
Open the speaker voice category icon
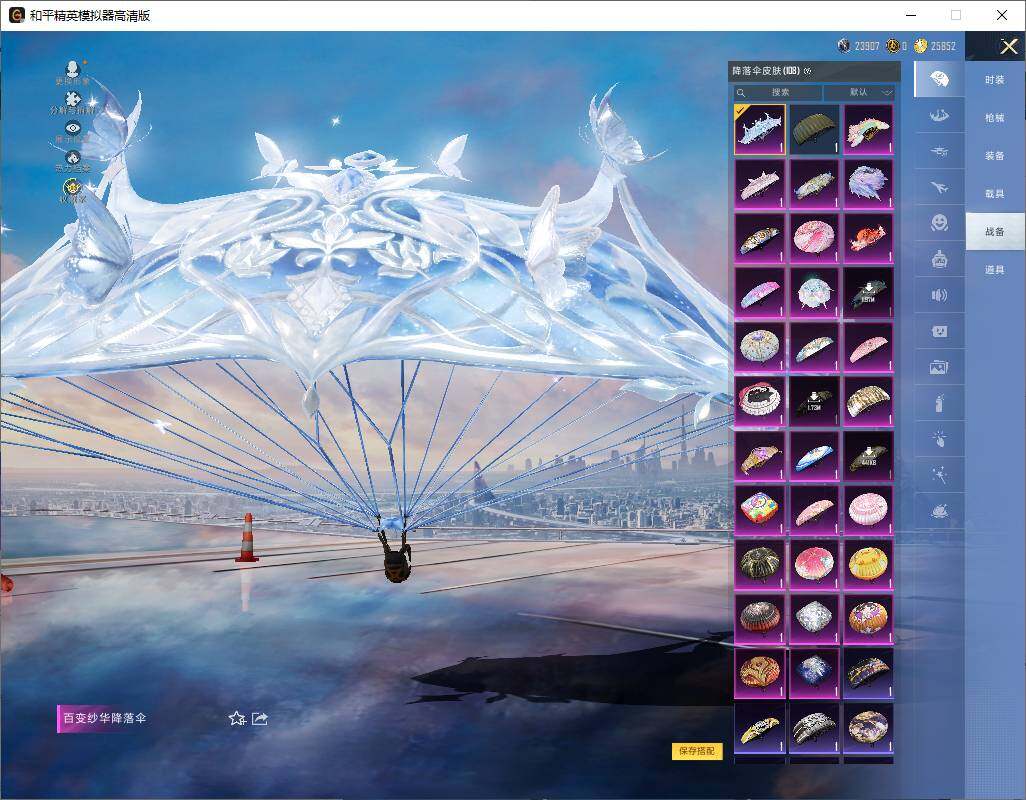939,296
